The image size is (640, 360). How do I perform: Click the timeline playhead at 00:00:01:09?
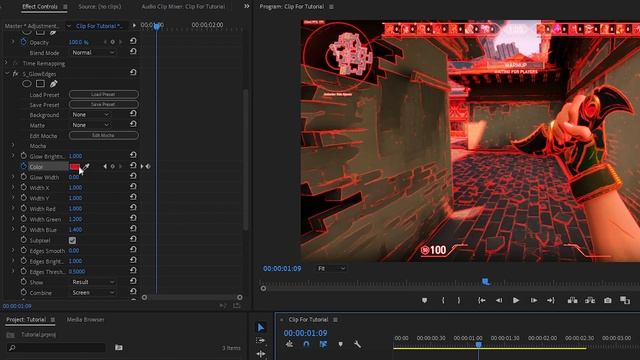point(478,345)
